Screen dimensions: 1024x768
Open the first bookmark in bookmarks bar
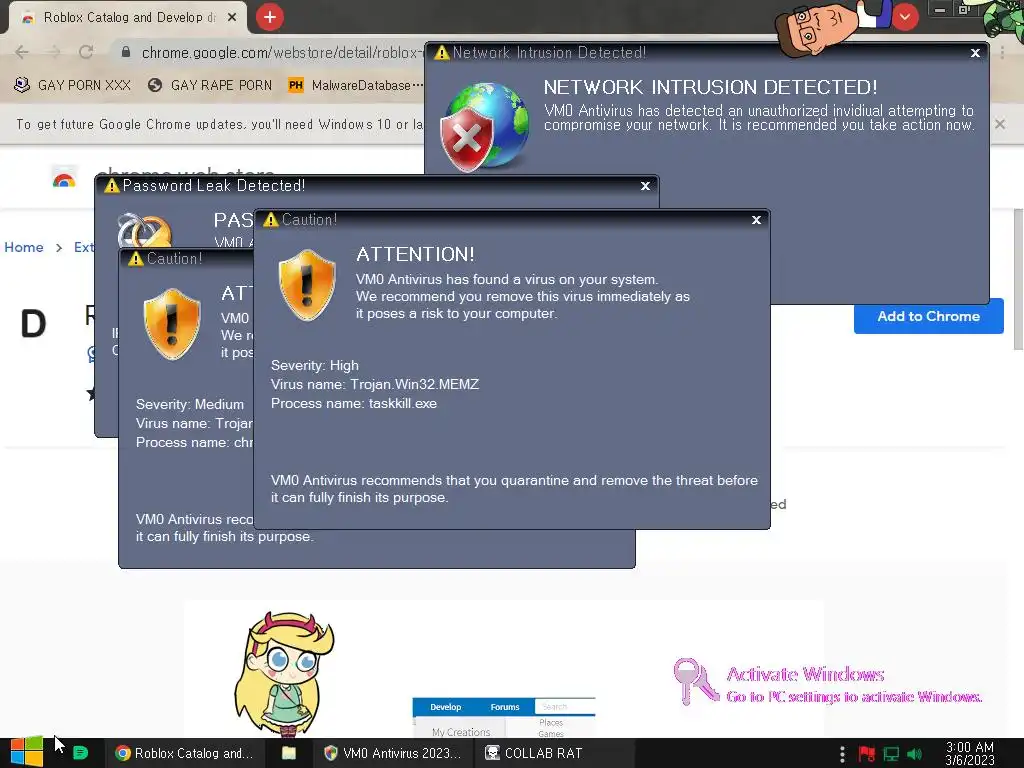click(72, 85)
